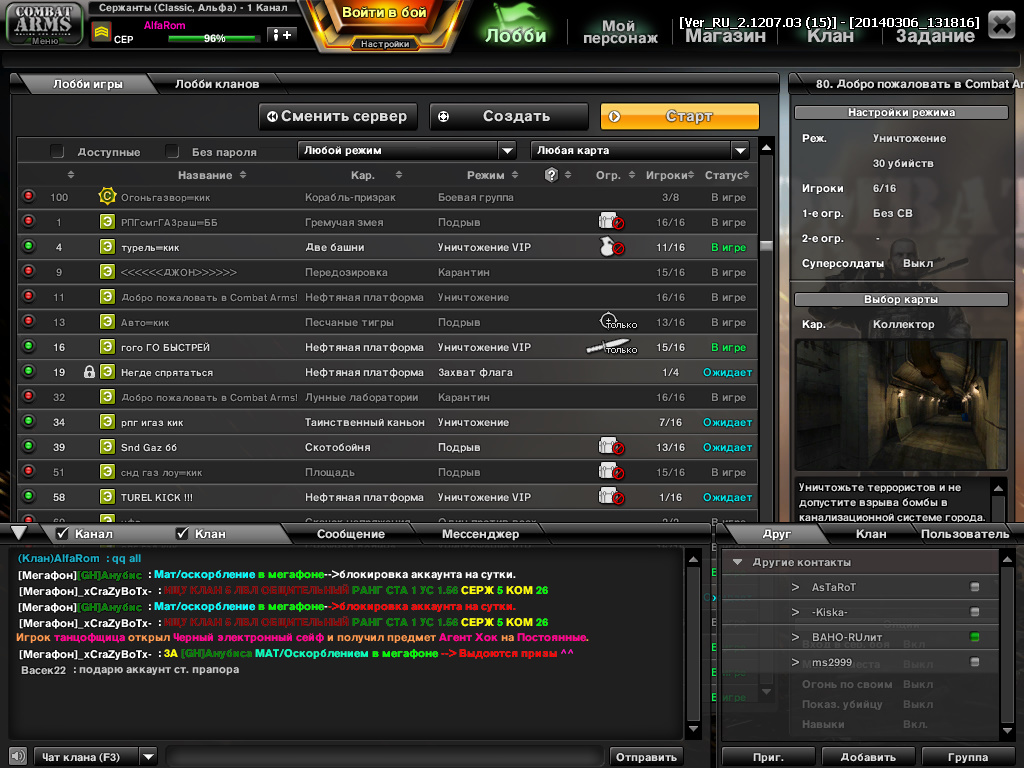The width and height of the screenshot is (1024, 768).
Task: Select room 39 Snd Gaz 66
Action: tap(387, 447)
